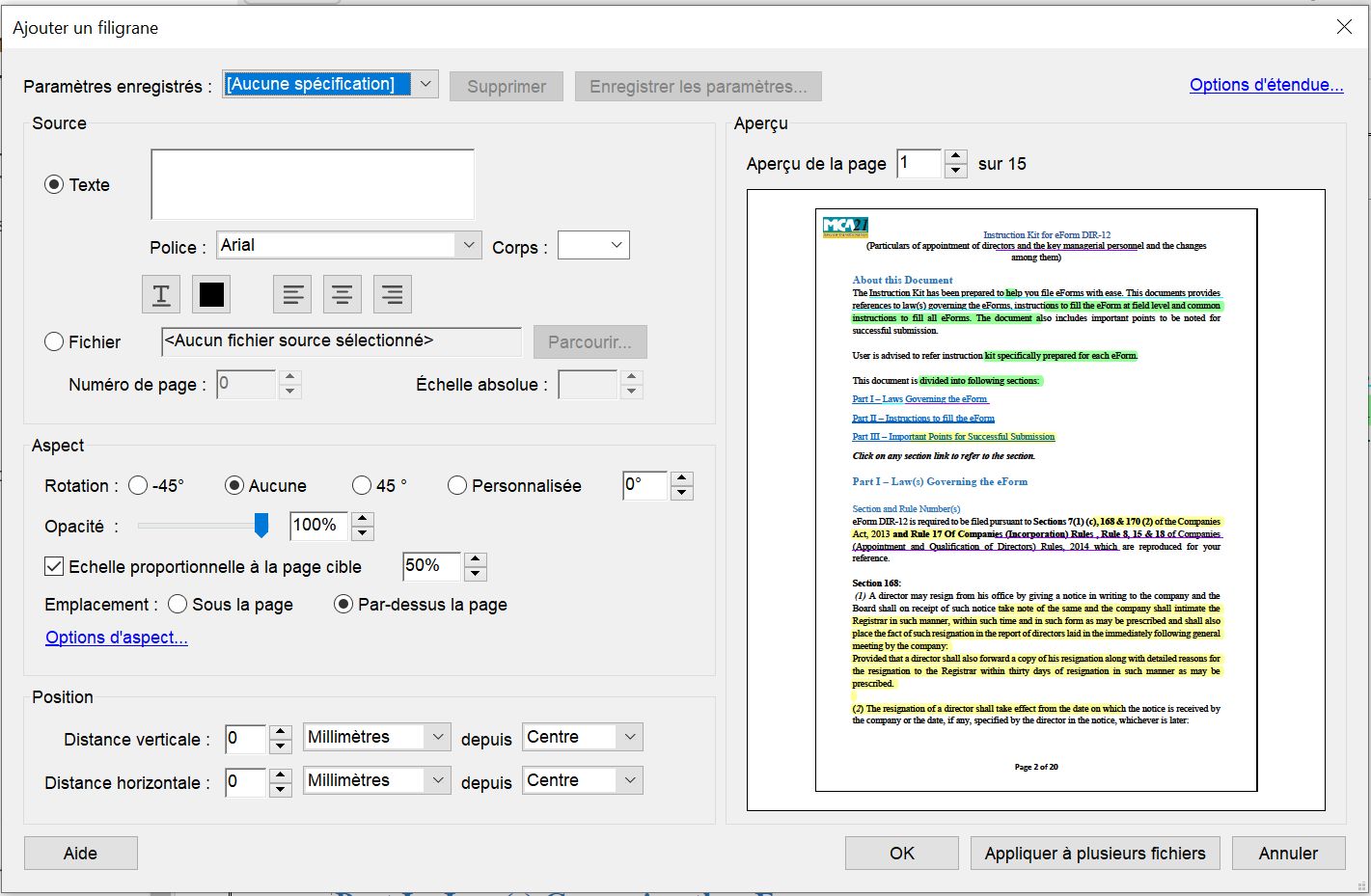This screenshot has width=1371, height=896.
Task: Align watermark text to the left
Action: tap(292, 295)
